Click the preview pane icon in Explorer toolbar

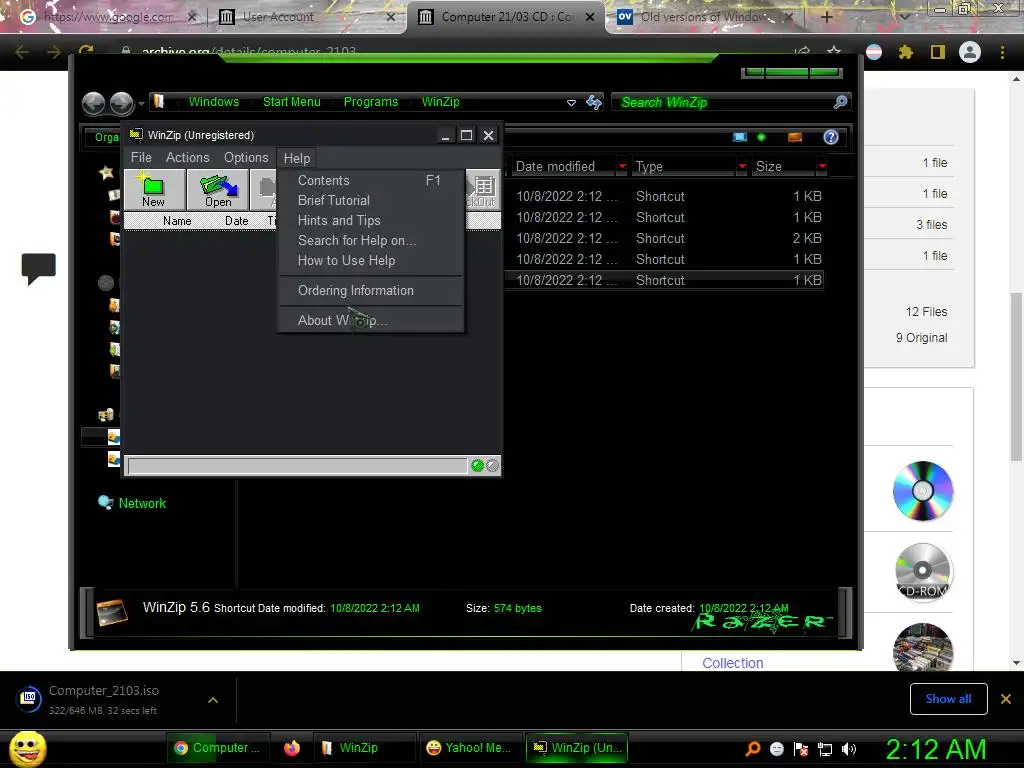(795, 137)
